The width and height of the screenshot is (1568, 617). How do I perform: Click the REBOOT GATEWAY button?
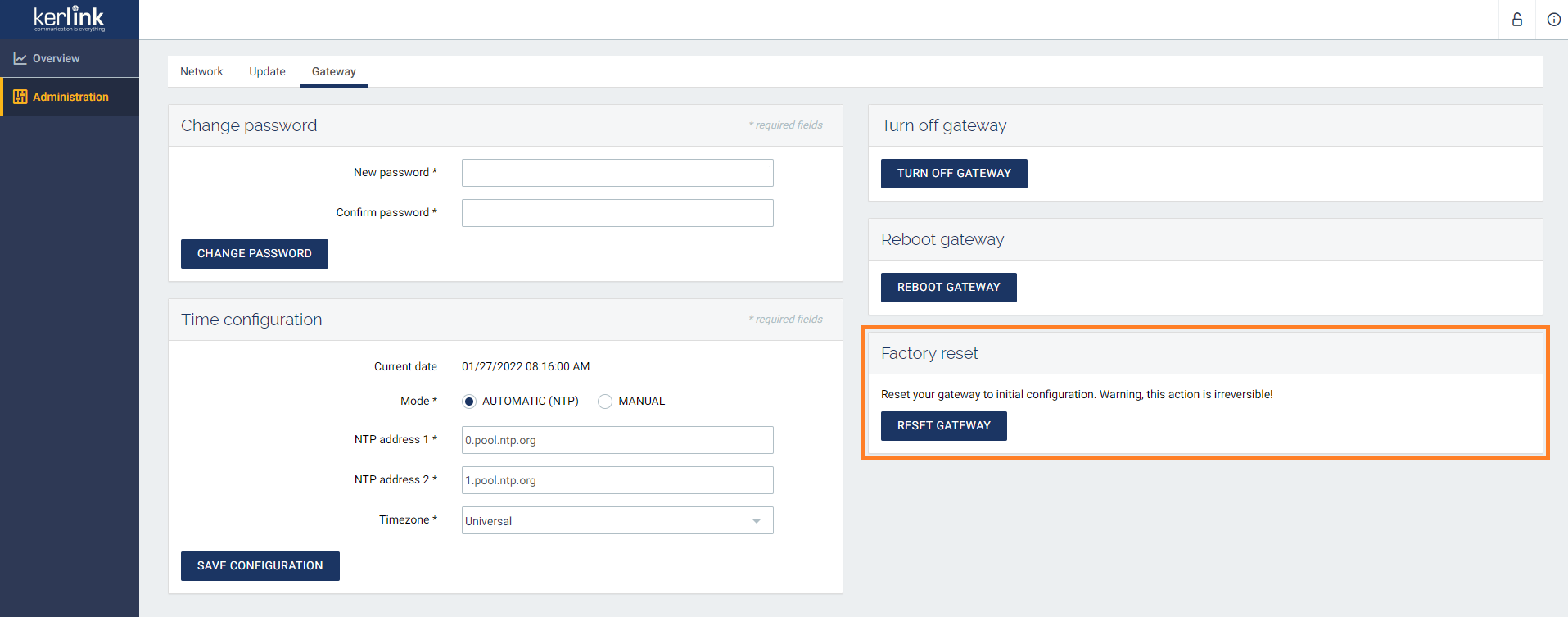click(948, 288)
